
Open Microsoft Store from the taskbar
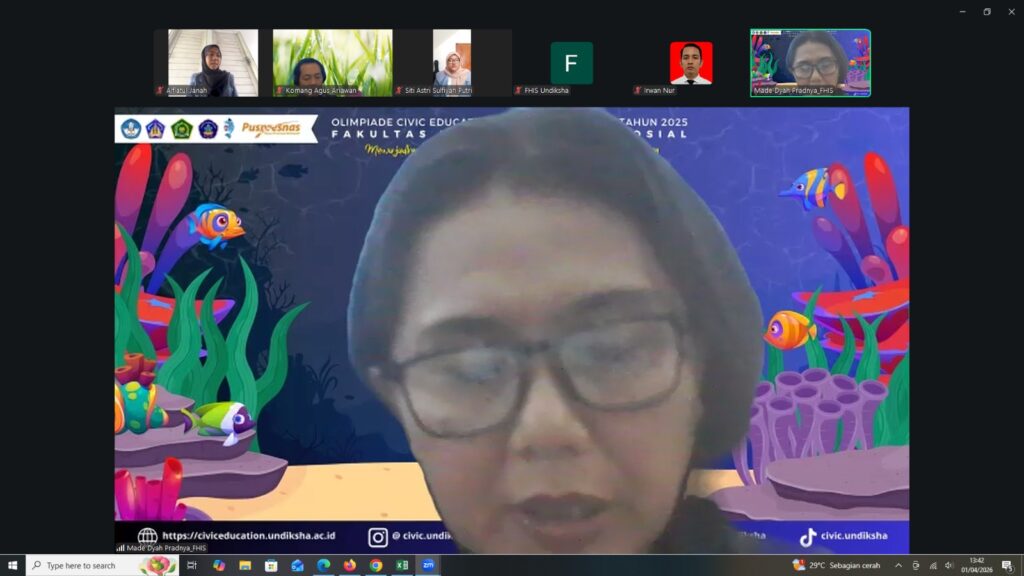271,565
